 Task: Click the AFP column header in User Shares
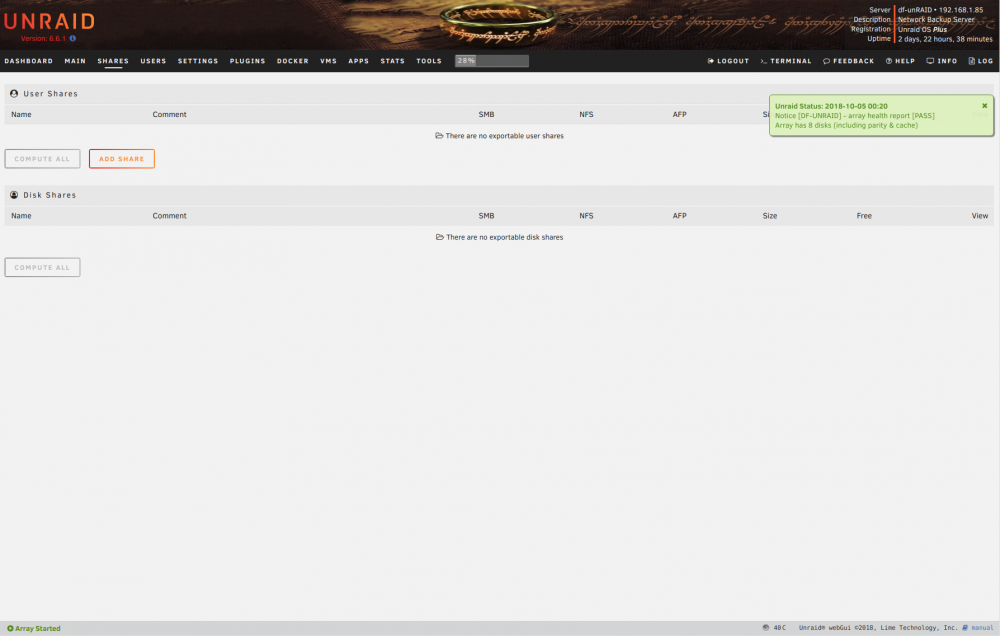click(680, 115)
